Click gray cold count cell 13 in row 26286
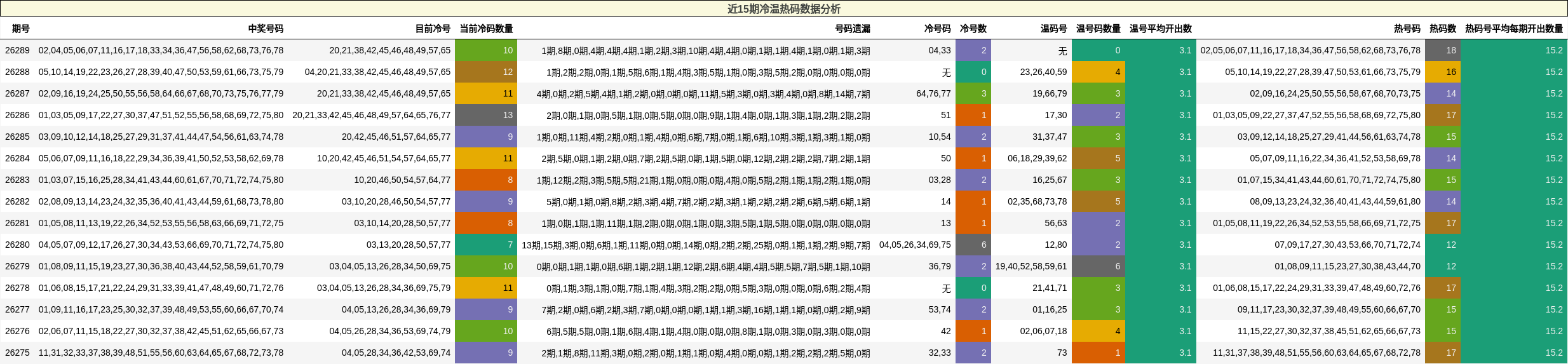The width and height of the screenshot is (1568, 364). coord(486,115)
